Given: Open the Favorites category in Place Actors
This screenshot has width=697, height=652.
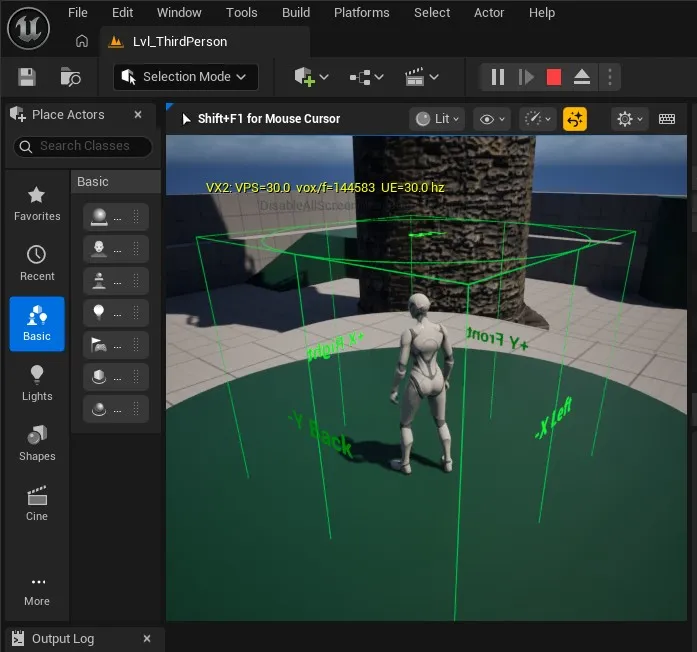Looking at the screenshot, I should (37, 204).
